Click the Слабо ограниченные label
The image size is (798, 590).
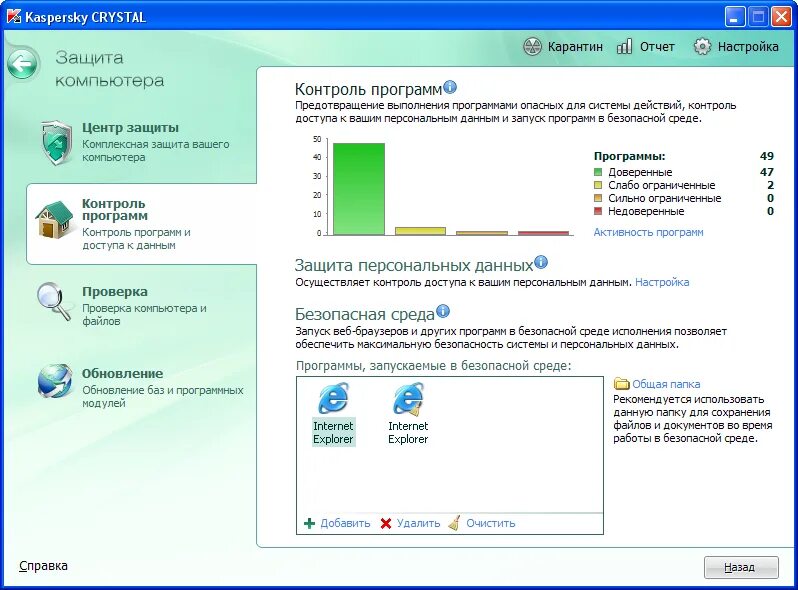tap(662, 185)
